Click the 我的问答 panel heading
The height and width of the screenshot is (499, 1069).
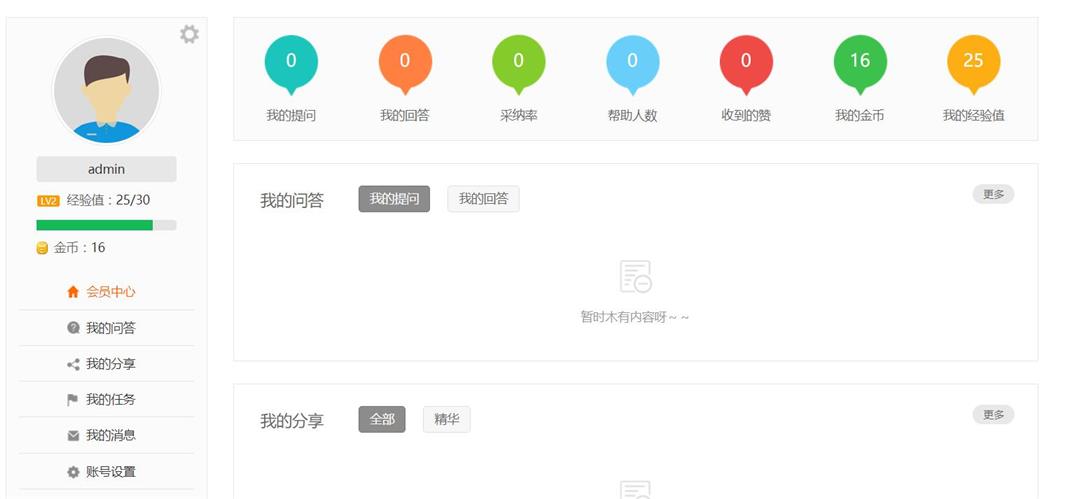coord(292,201)
